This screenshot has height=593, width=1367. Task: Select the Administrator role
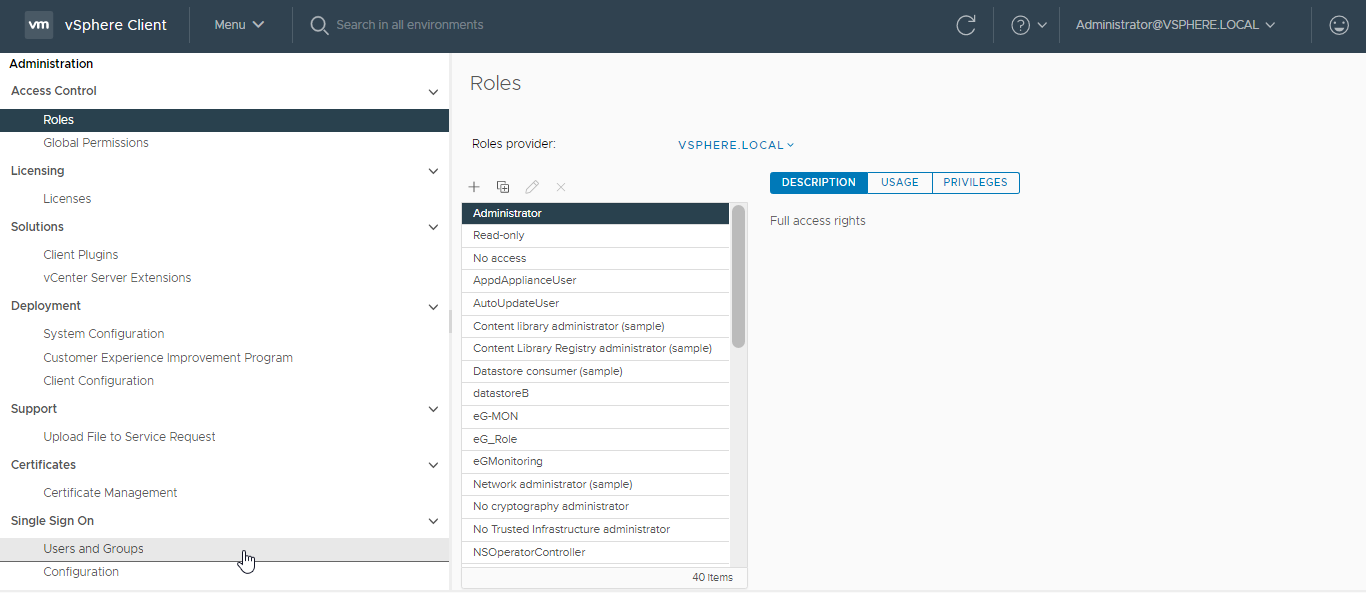596,213
